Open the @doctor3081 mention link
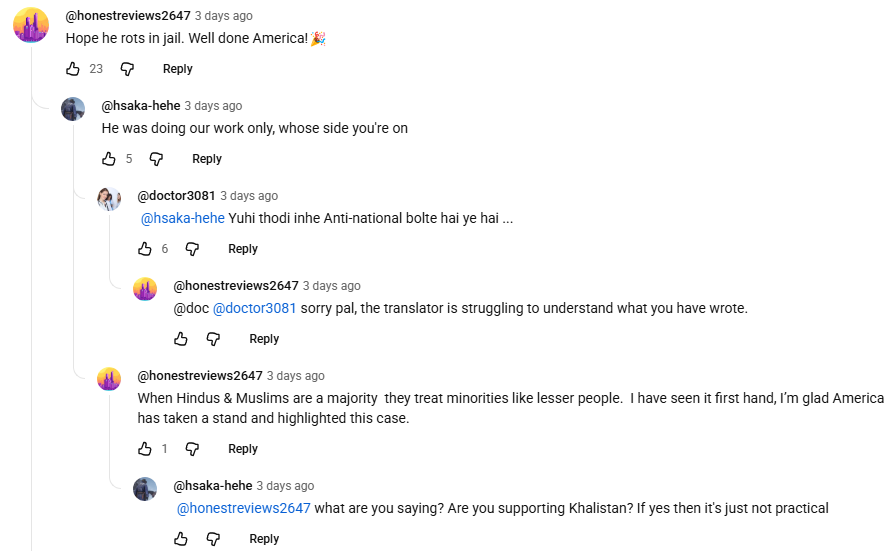Viewport: 890px width, 551px height. [255, 308]
